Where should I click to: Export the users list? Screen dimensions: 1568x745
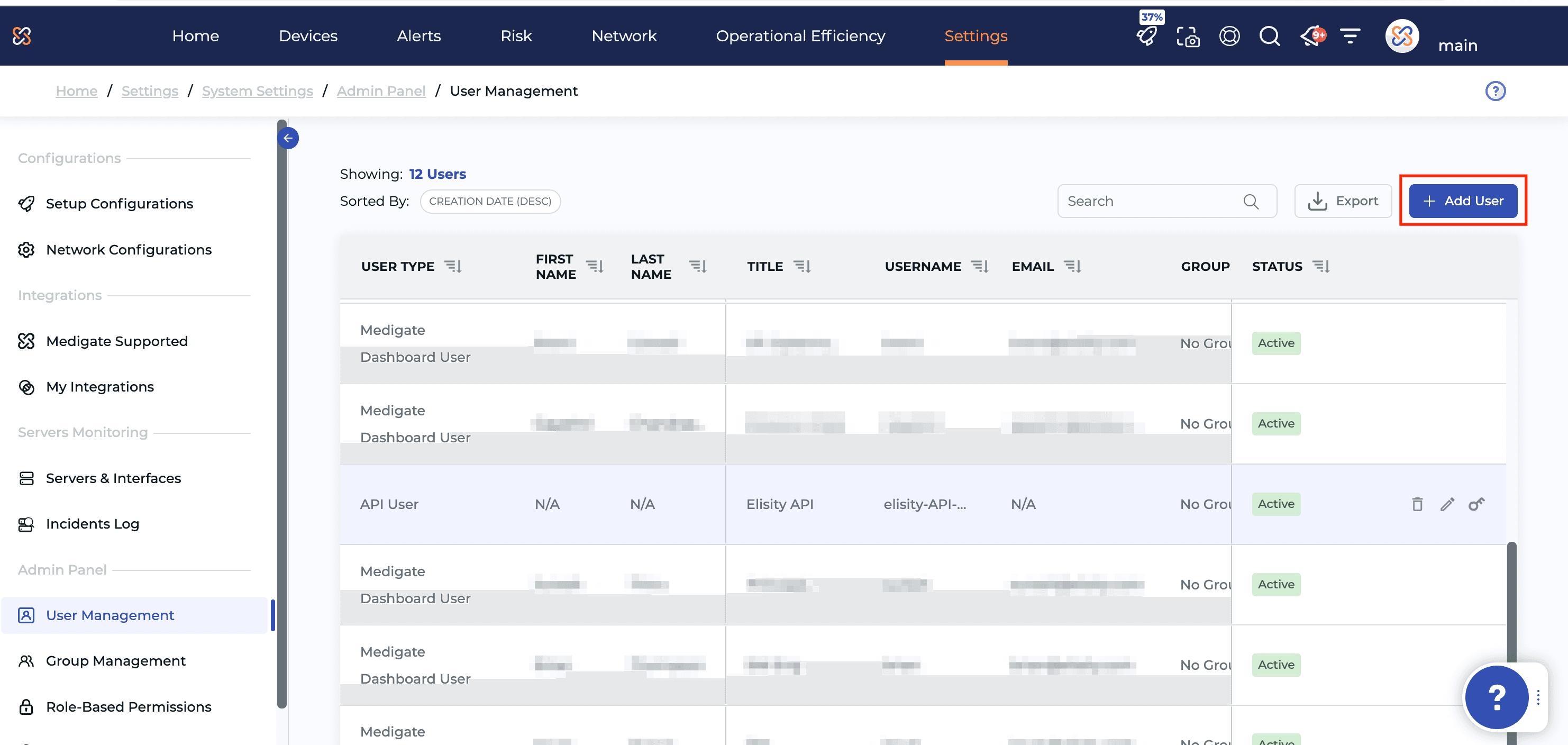tap(1343, 201)
